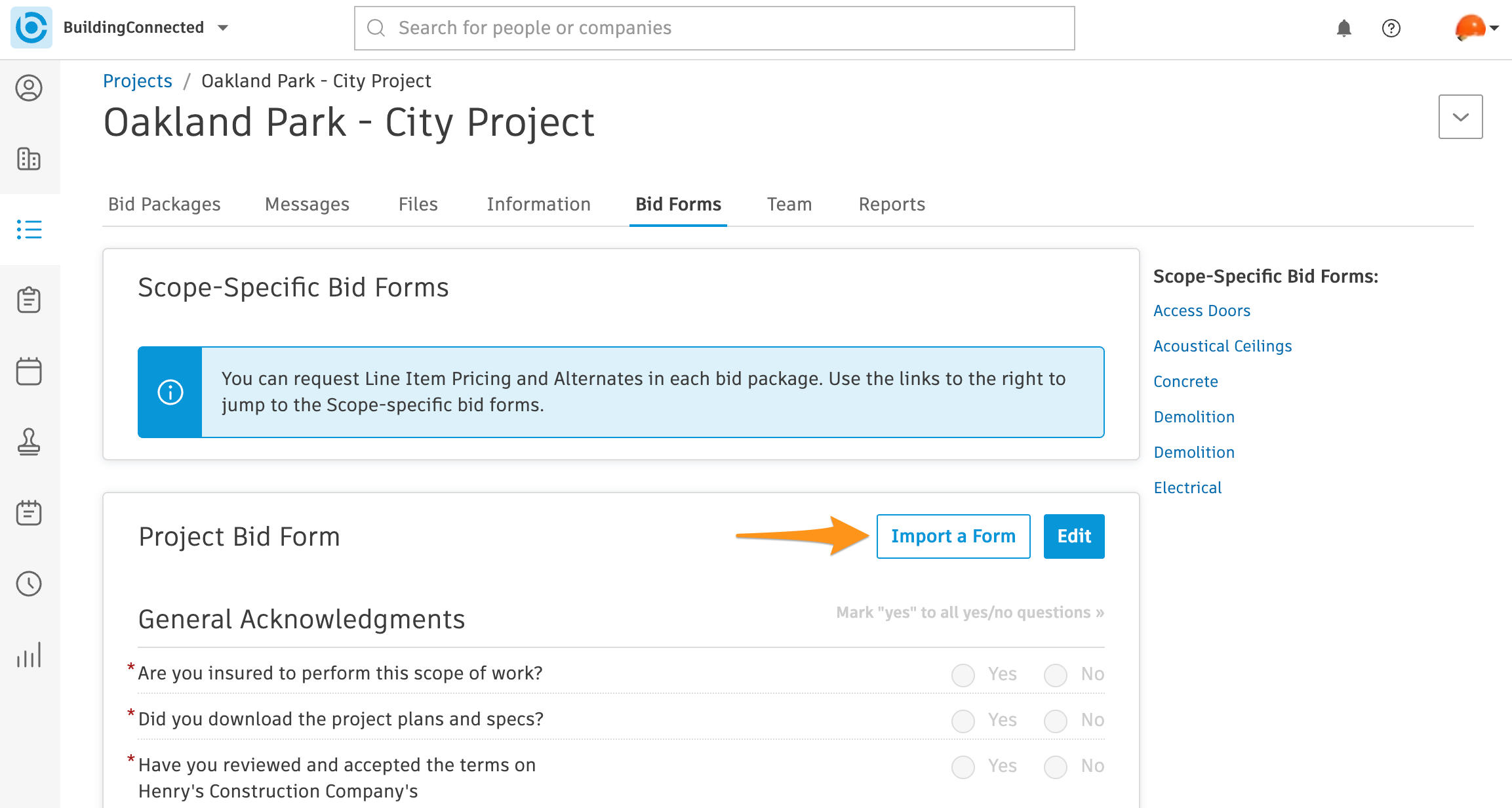
Task: Open the Acoustical Ceilings bid form link
Action: click(x=1222, y=346)
